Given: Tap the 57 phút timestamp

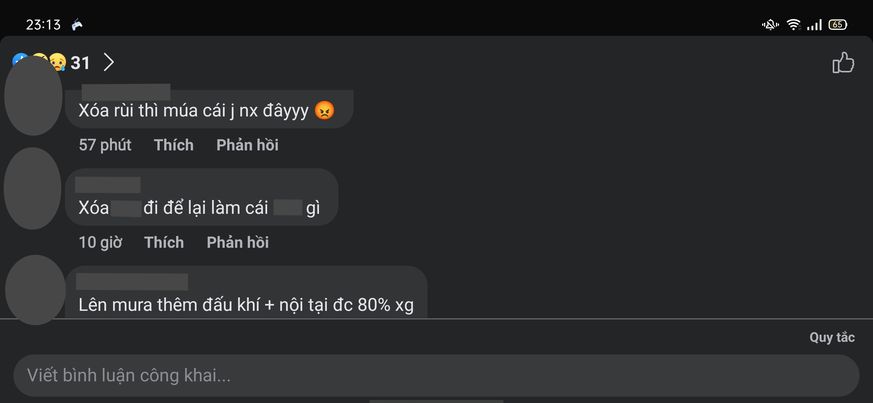Looking at the screenshot, I should 104,145.
